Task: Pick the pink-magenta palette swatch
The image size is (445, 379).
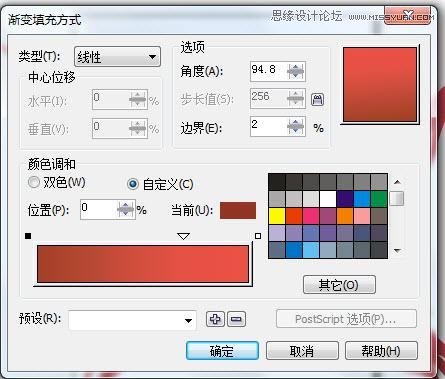Action: pyautogui.click(x=311, y=216)
